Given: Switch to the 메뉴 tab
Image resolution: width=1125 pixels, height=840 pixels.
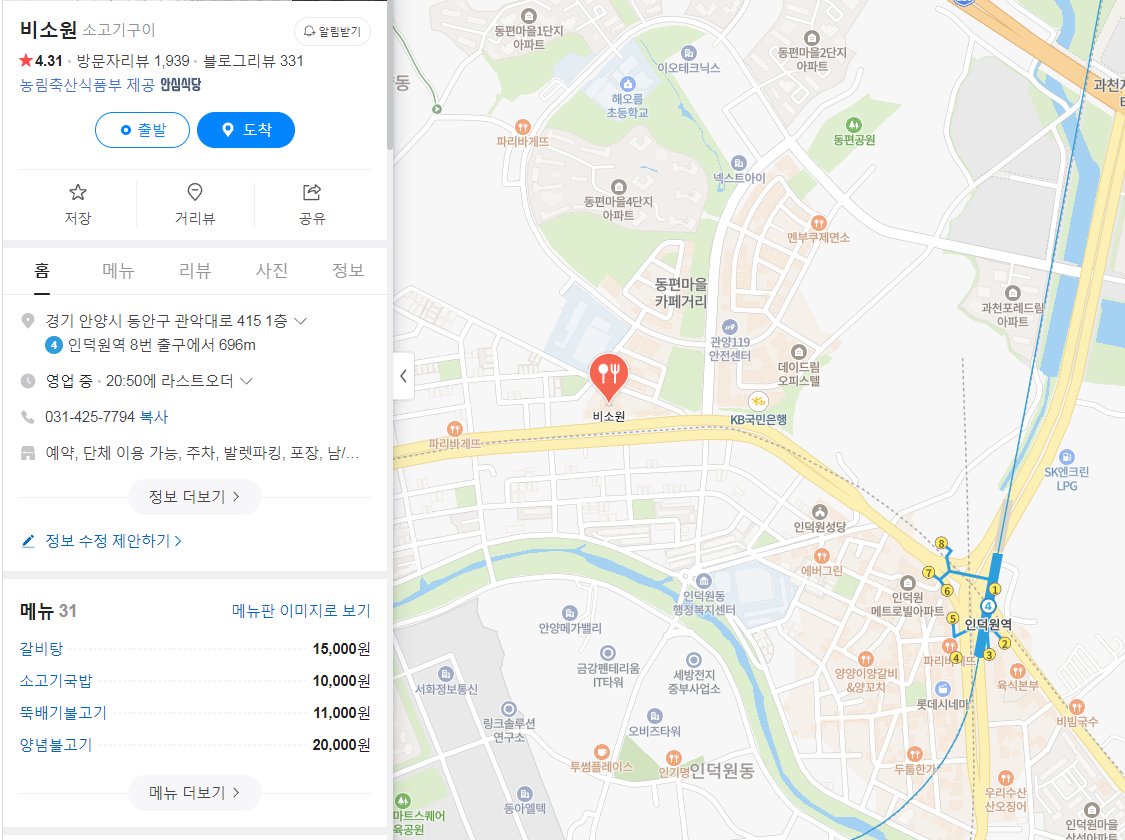Looking at the screenshot, I should point(118,270).
